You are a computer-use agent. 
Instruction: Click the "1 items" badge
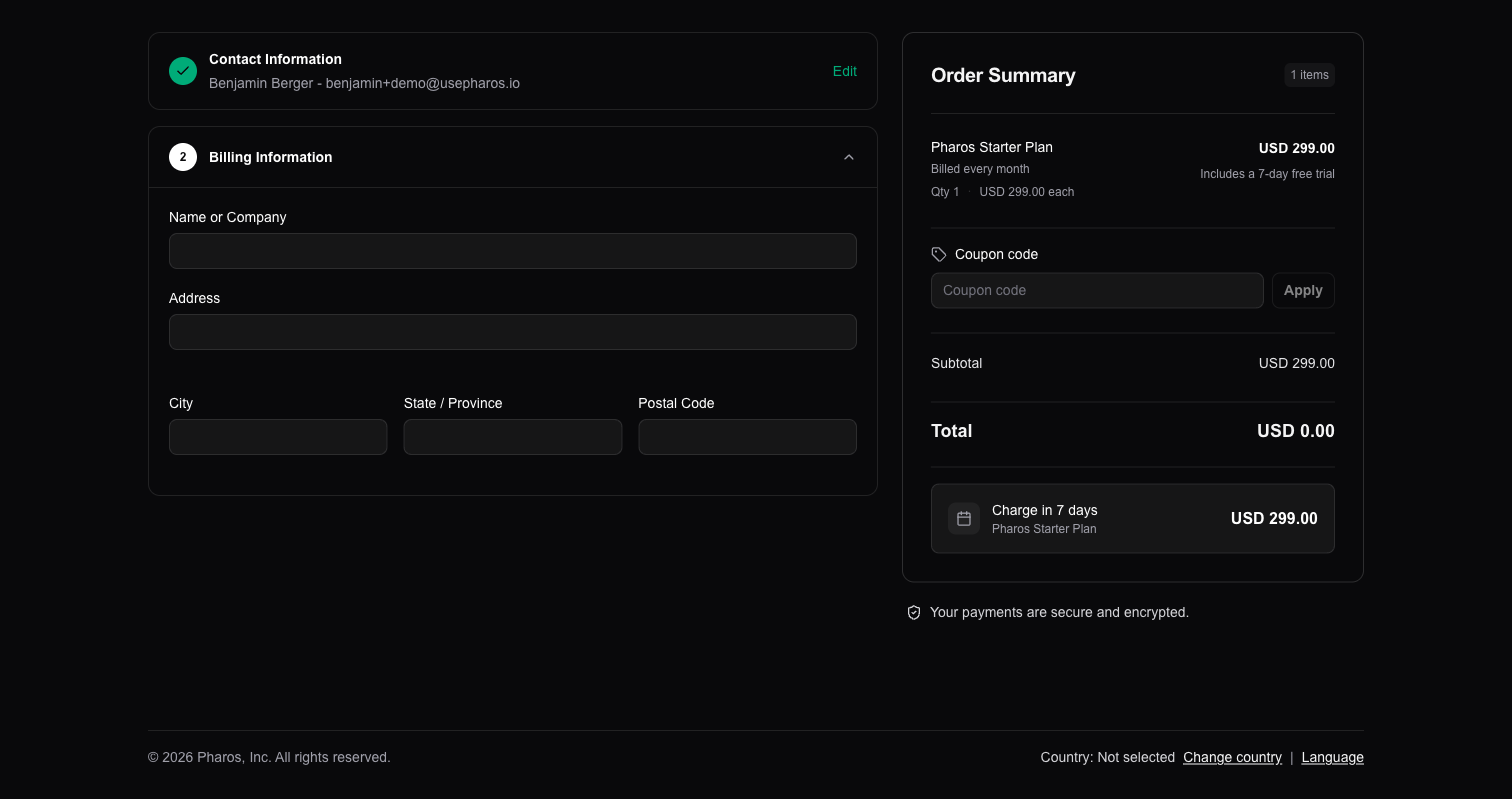coord(1309,75)
